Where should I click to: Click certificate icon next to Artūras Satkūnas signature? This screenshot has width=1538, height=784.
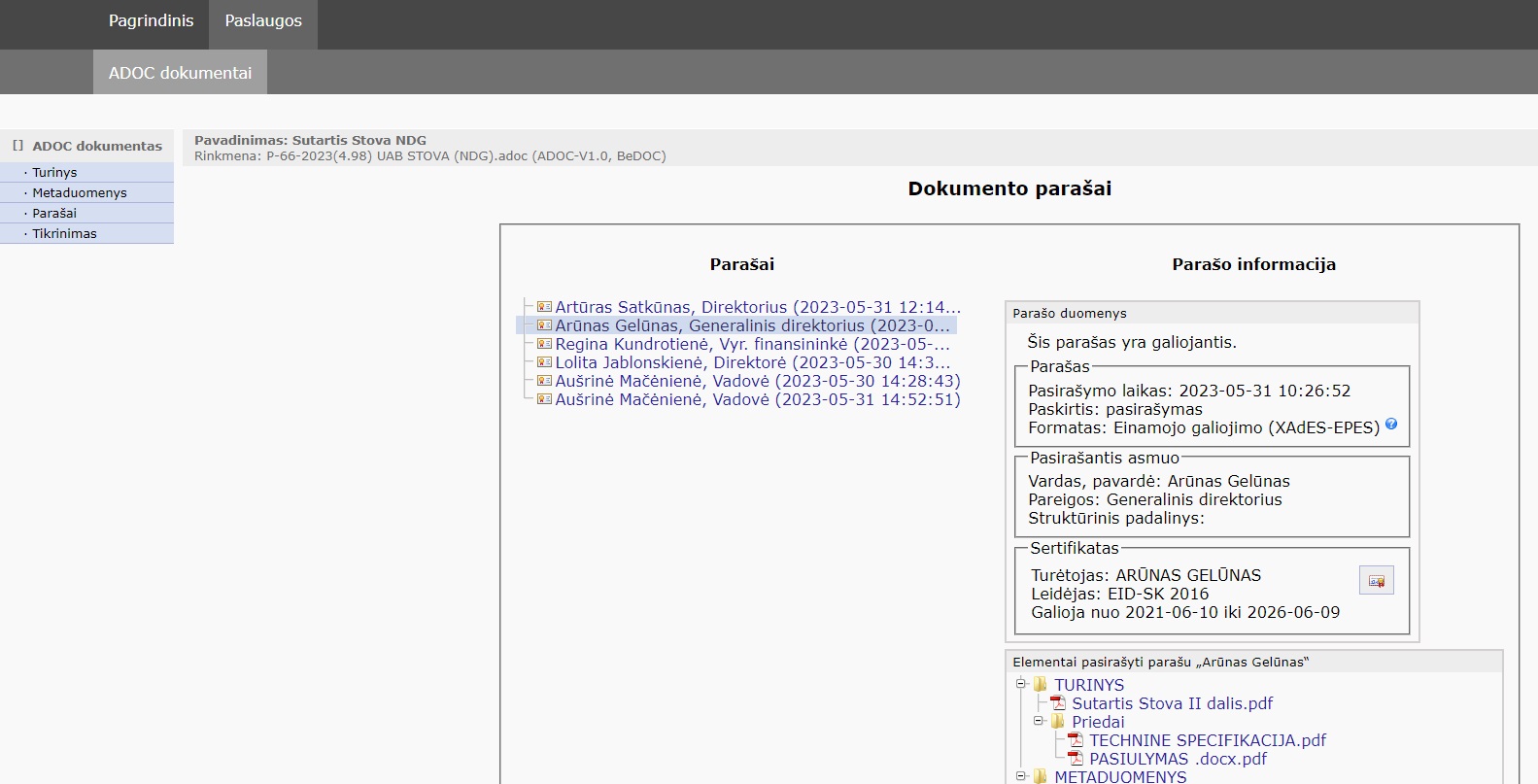544,307
